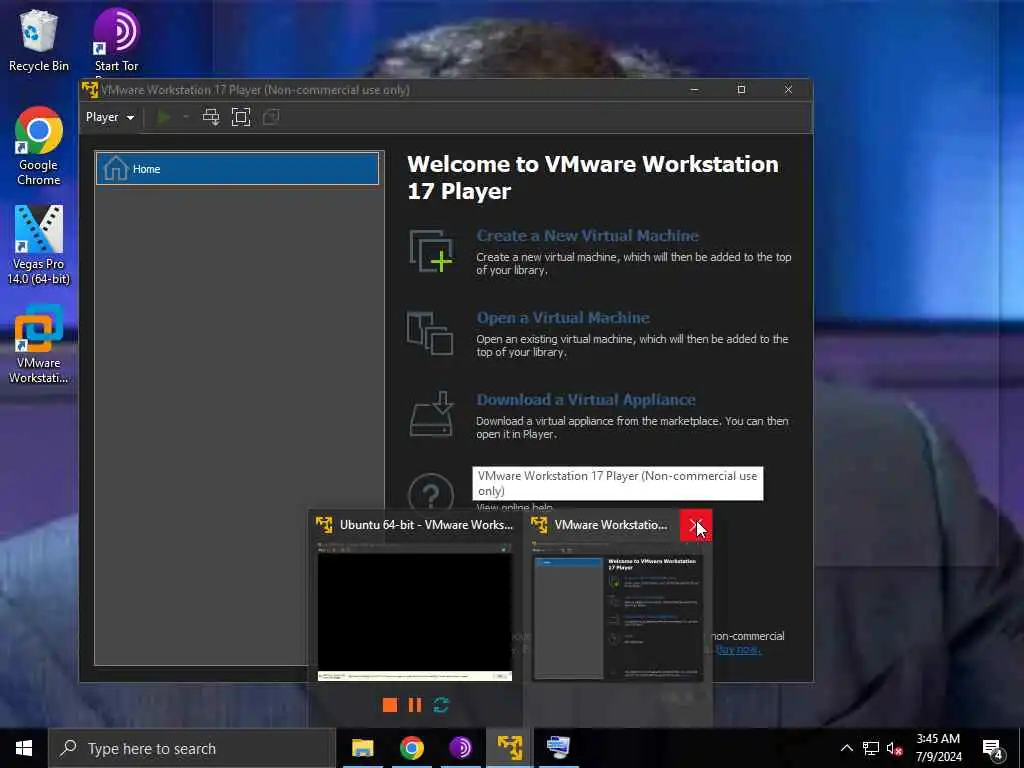The image size is (1024, 768).
Task: Open the notification center icon
Action: pyautogui.click(x=993, y=749)
